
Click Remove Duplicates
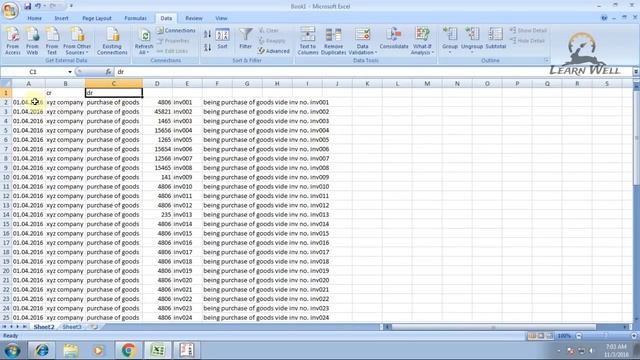tap(333, 41)
